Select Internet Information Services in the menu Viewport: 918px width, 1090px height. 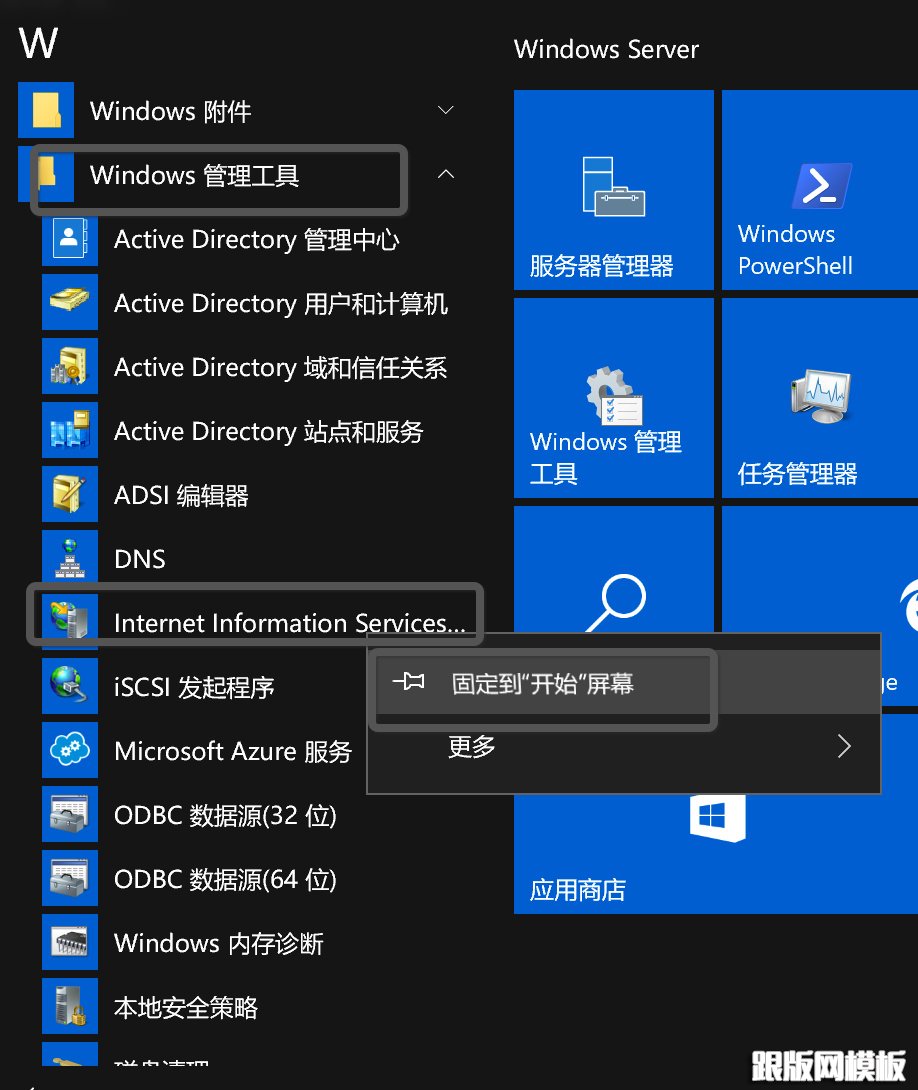click(x=288, y=623)
